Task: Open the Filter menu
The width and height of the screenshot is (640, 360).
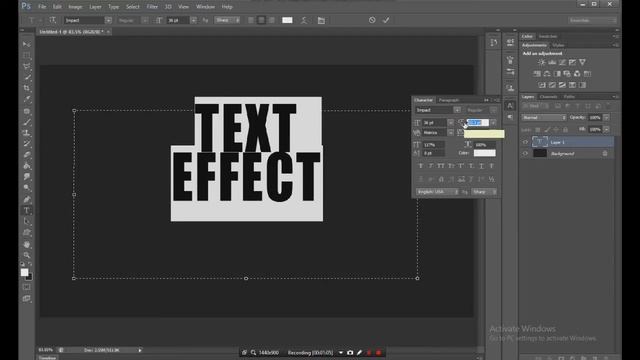Action: click(x=152, y=7)
